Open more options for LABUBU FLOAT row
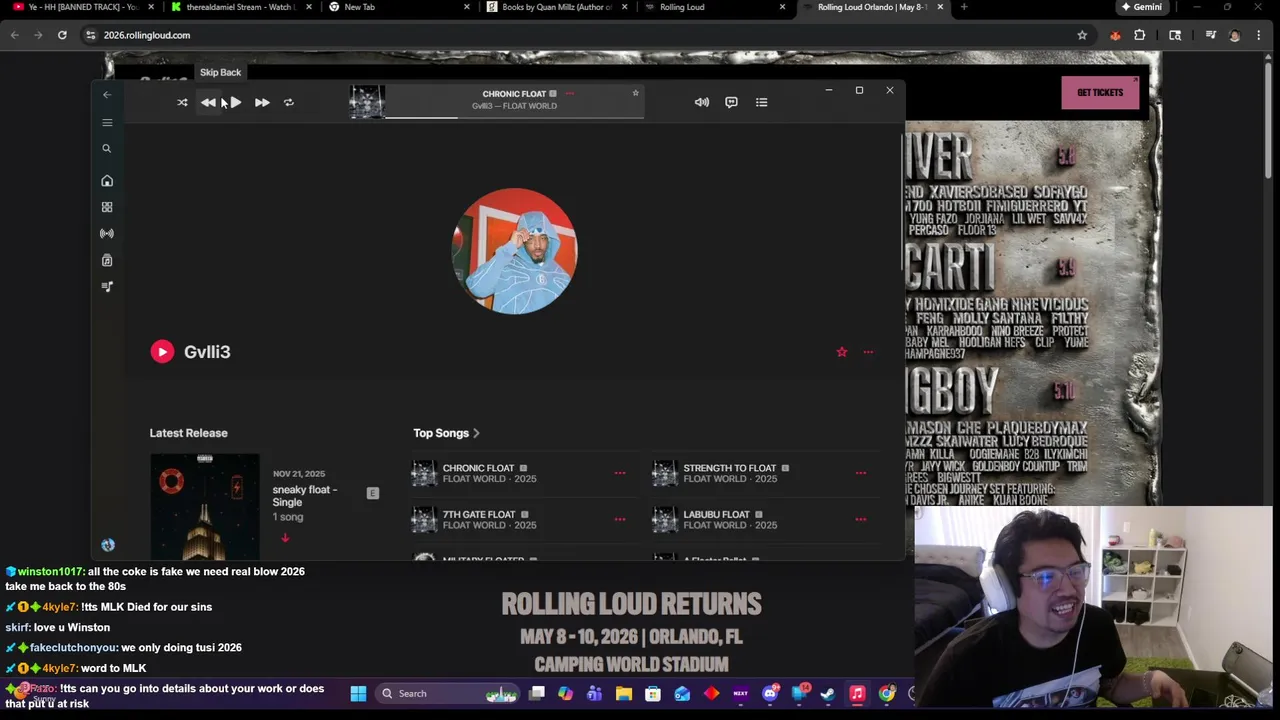1280x720 pixels. coord(860,519)
